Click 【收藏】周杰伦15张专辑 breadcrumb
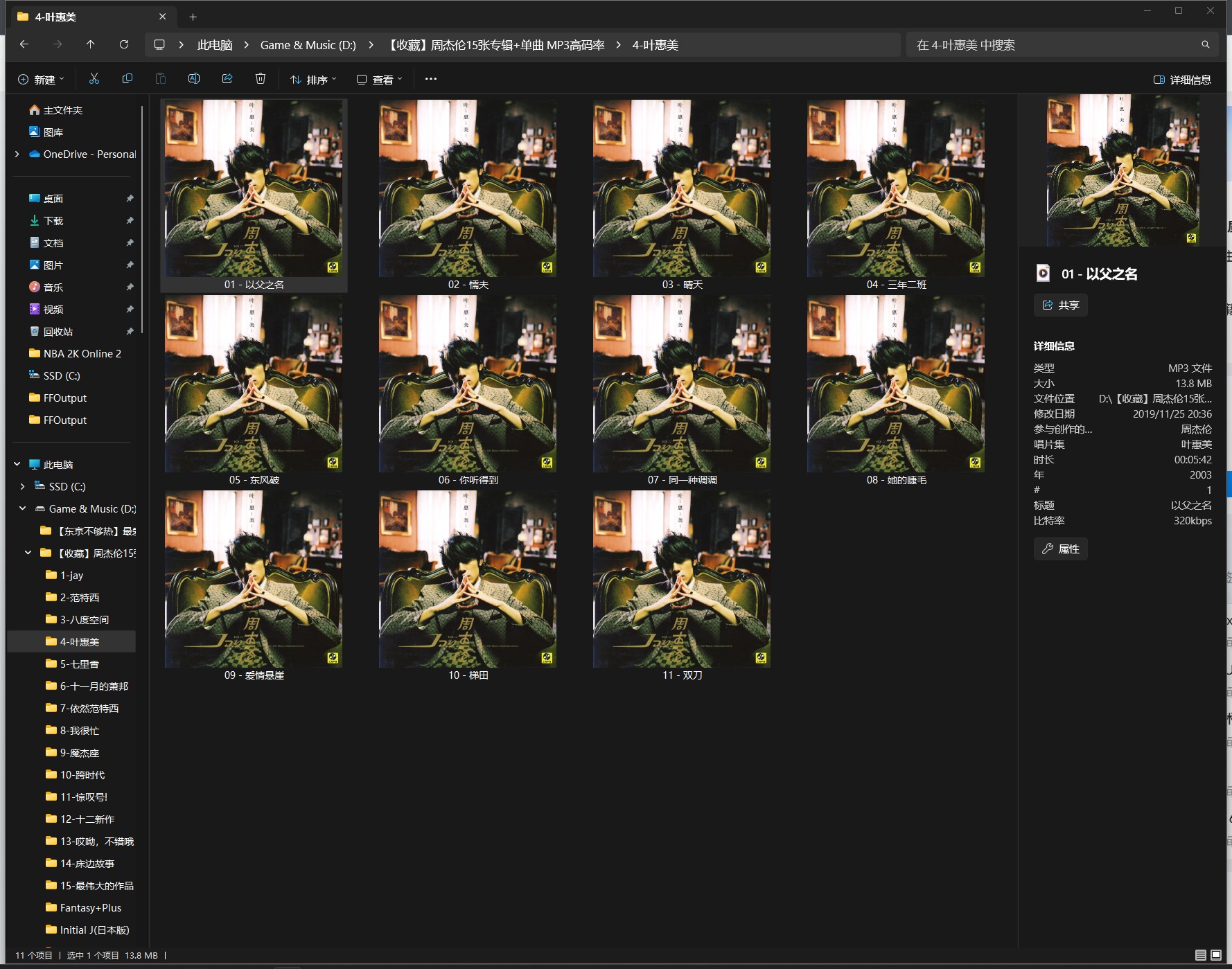The image size is (1232, 969). pos(495,45)
